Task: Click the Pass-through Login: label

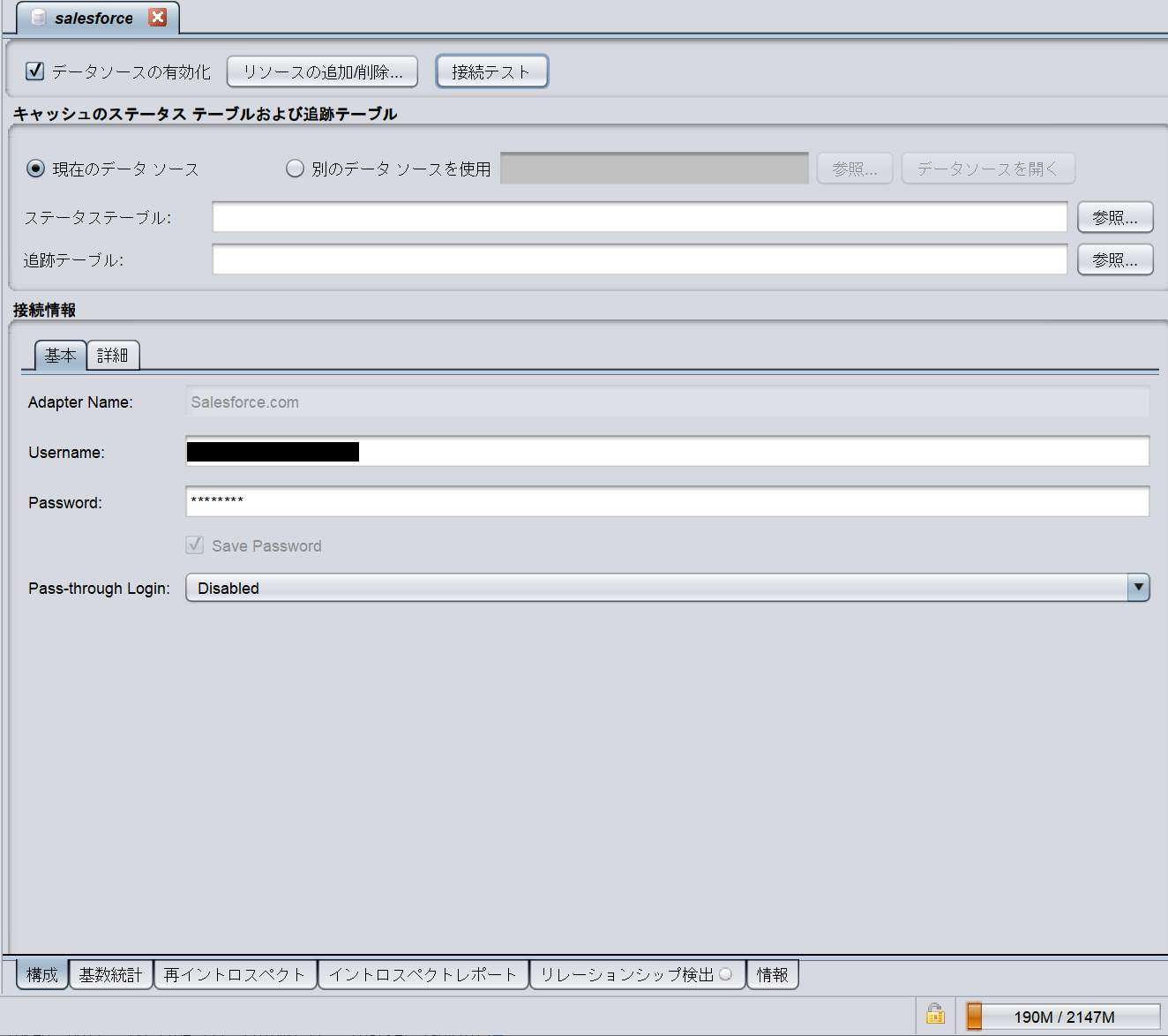Action: click(x=99, y=588)
